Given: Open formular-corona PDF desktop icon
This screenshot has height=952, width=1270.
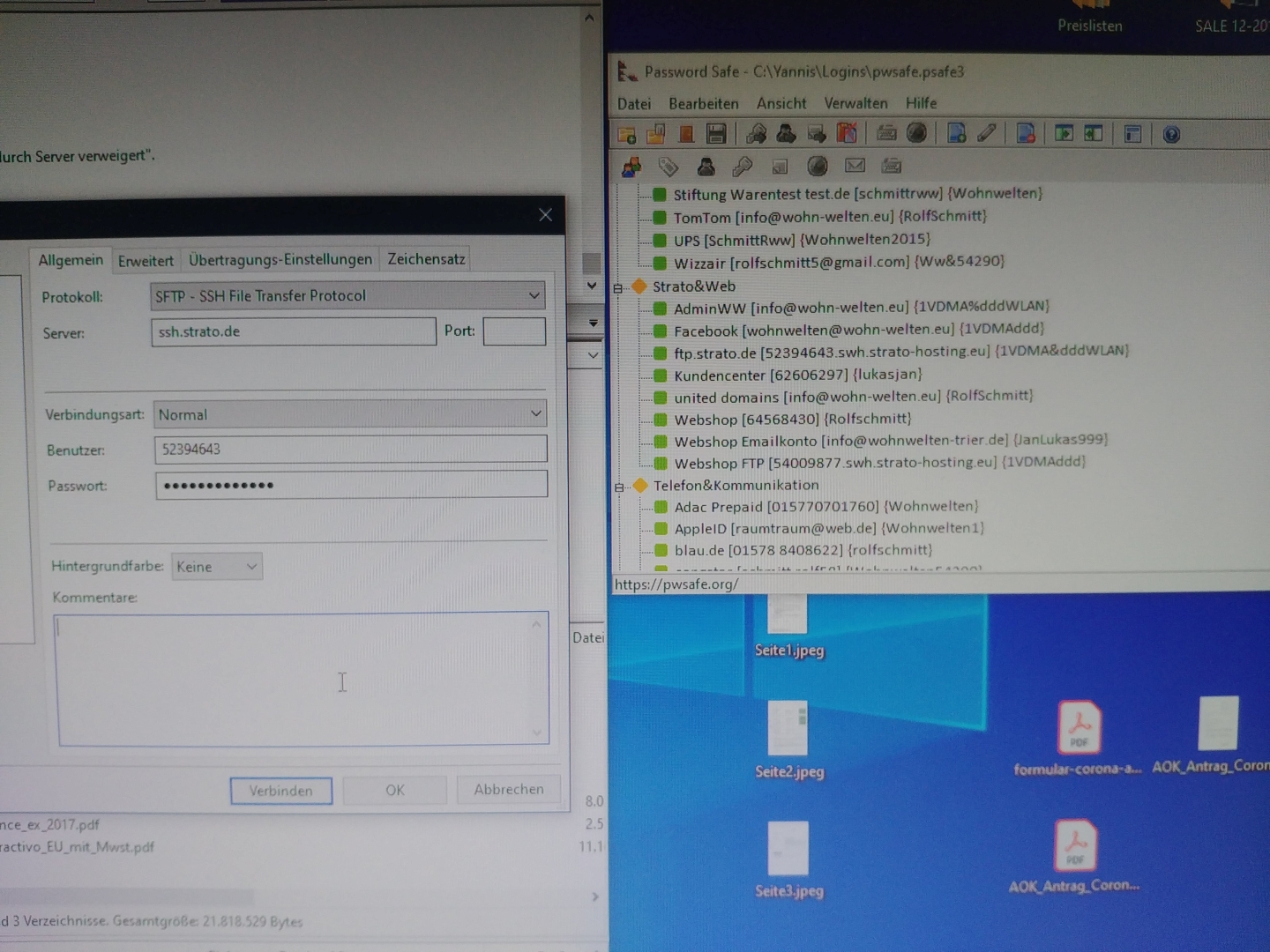Looking at the screenshot, I should click(1078, 739).
